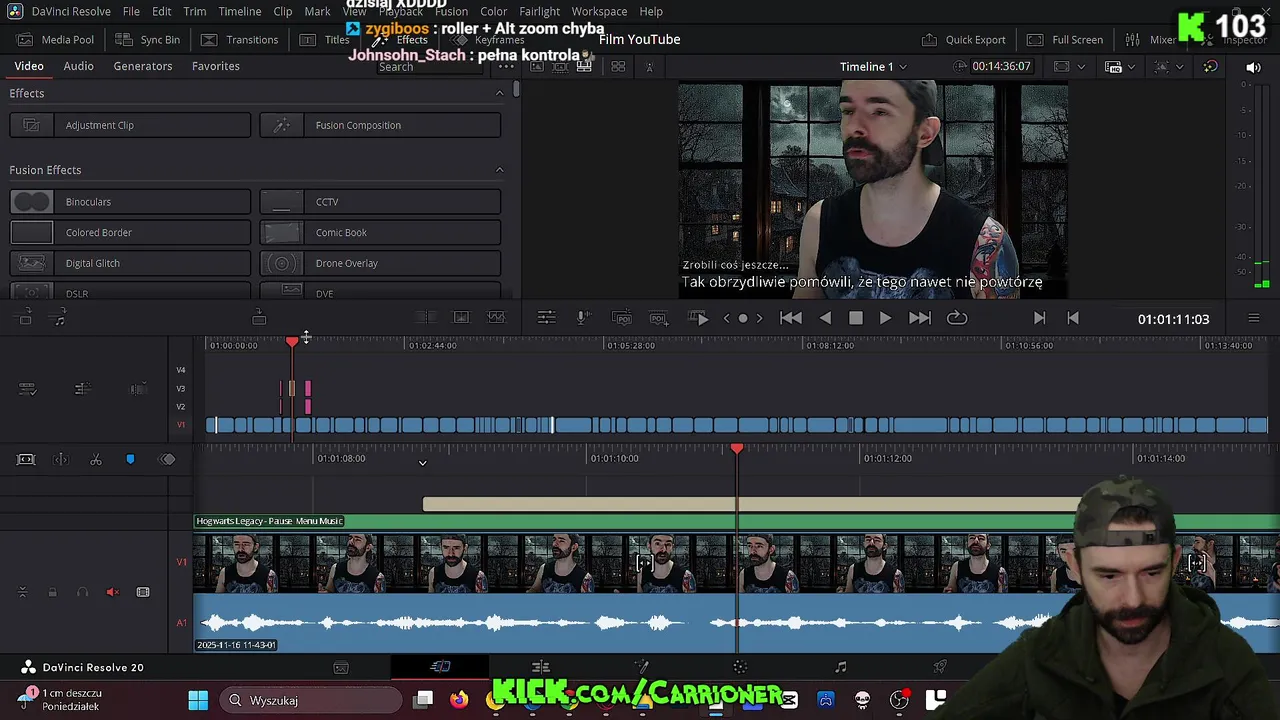This screenshot has width=1280, height=720.
Task: Select the Adjustment Clip effect
Action: (x=130, y=125)
